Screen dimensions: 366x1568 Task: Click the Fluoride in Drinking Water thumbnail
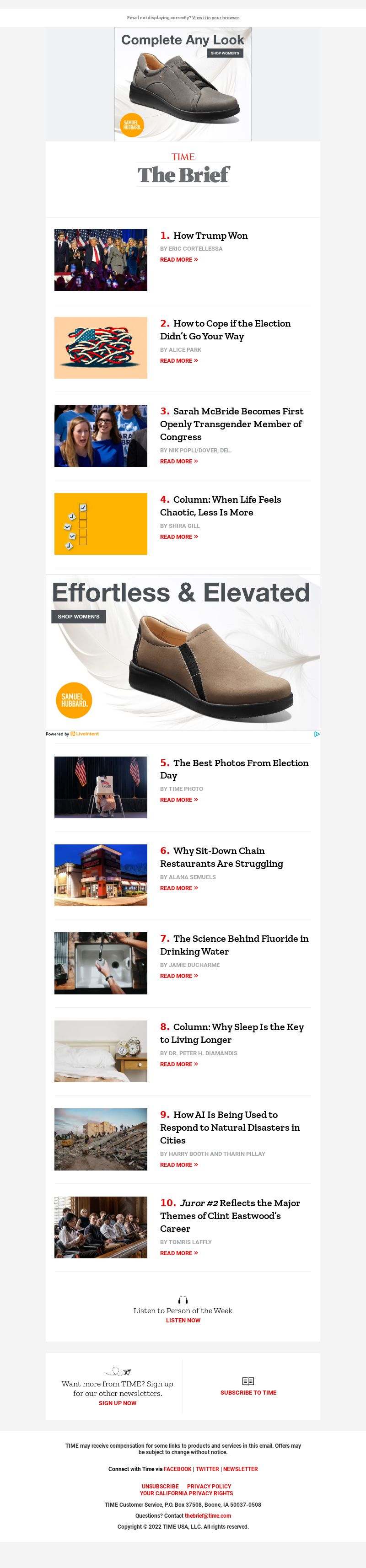[101, 963]
